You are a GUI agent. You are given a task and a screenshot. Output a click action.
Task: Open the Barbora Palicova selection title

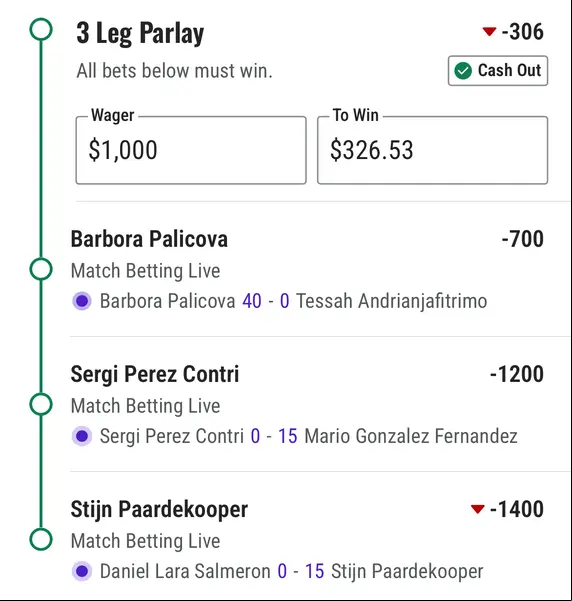tap(149, 239)
